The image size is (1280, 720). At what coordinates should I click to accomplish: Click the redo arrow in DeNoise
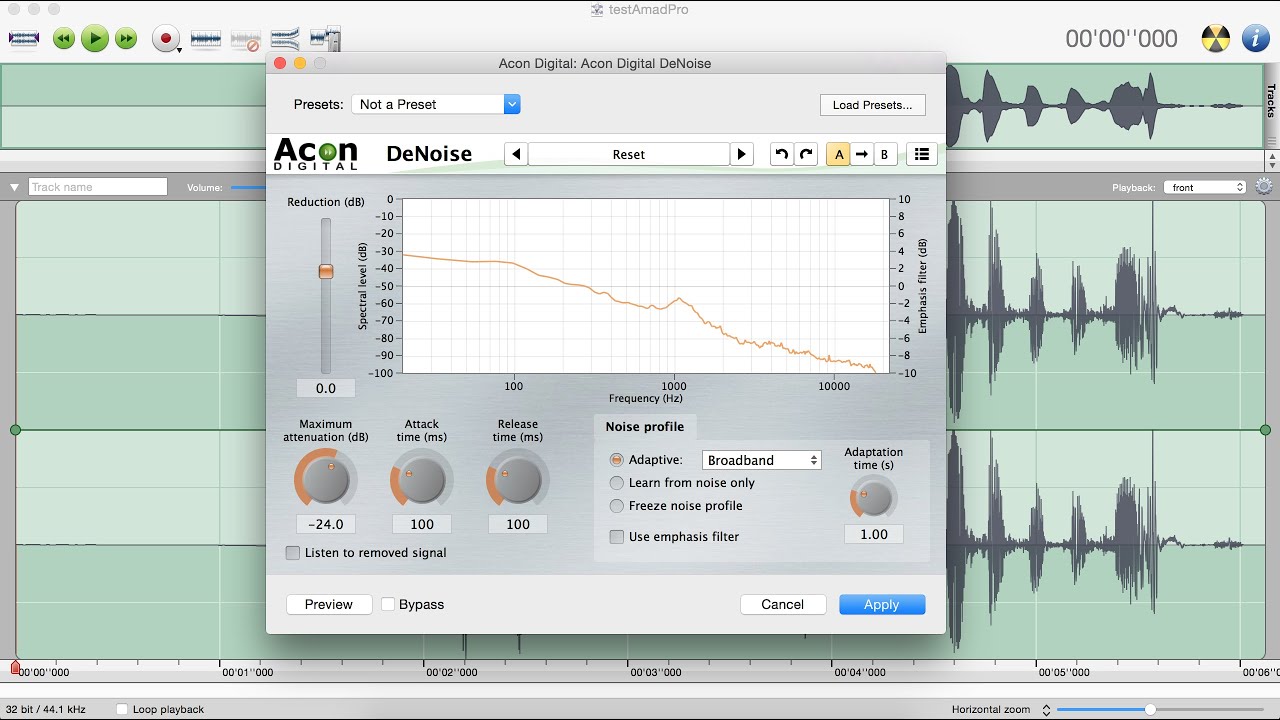(x=806, y=154)
